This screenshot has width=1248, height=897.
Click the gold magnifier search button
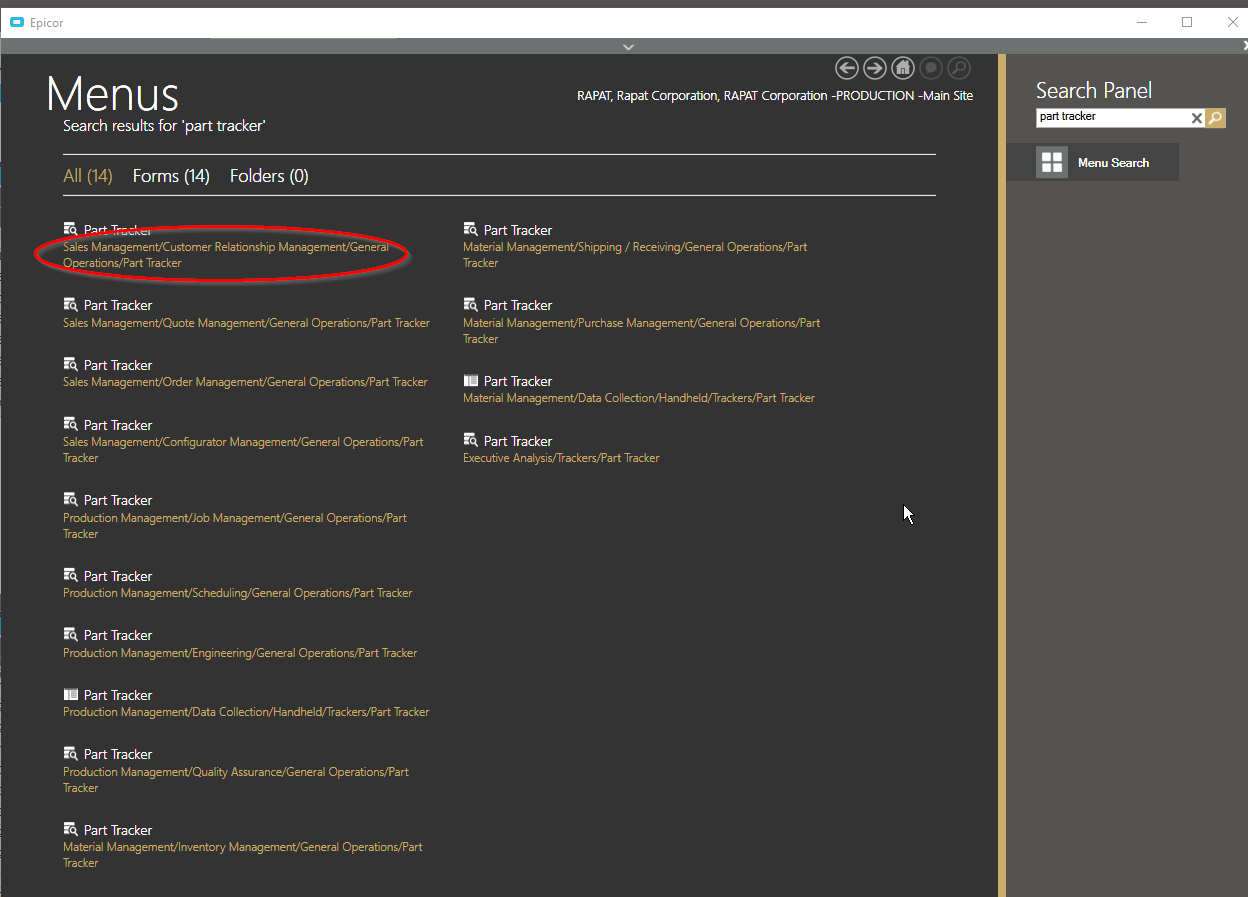[x=1215, y=118]
